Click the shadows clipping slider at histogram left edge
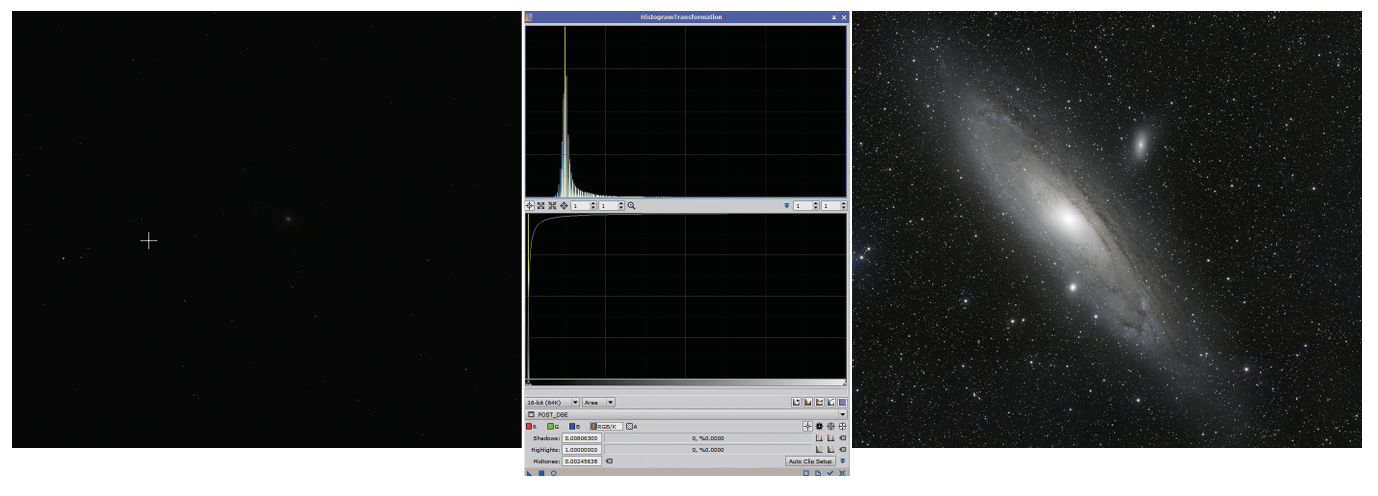Viewport: 1378px width, 496px height. tap(528, 384)
